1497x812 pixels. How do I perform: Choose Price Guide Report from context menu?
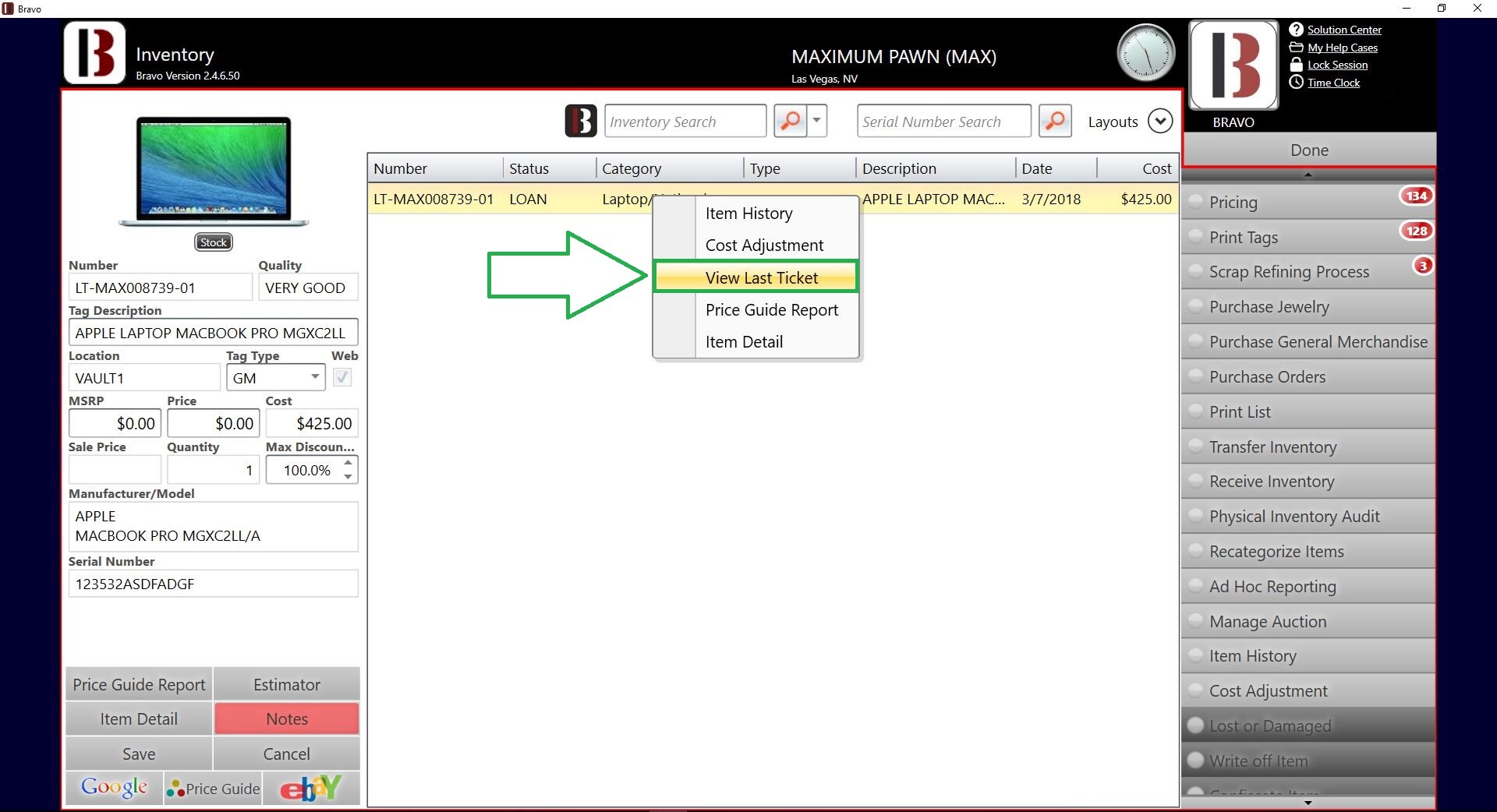click(x=756, y=310)
